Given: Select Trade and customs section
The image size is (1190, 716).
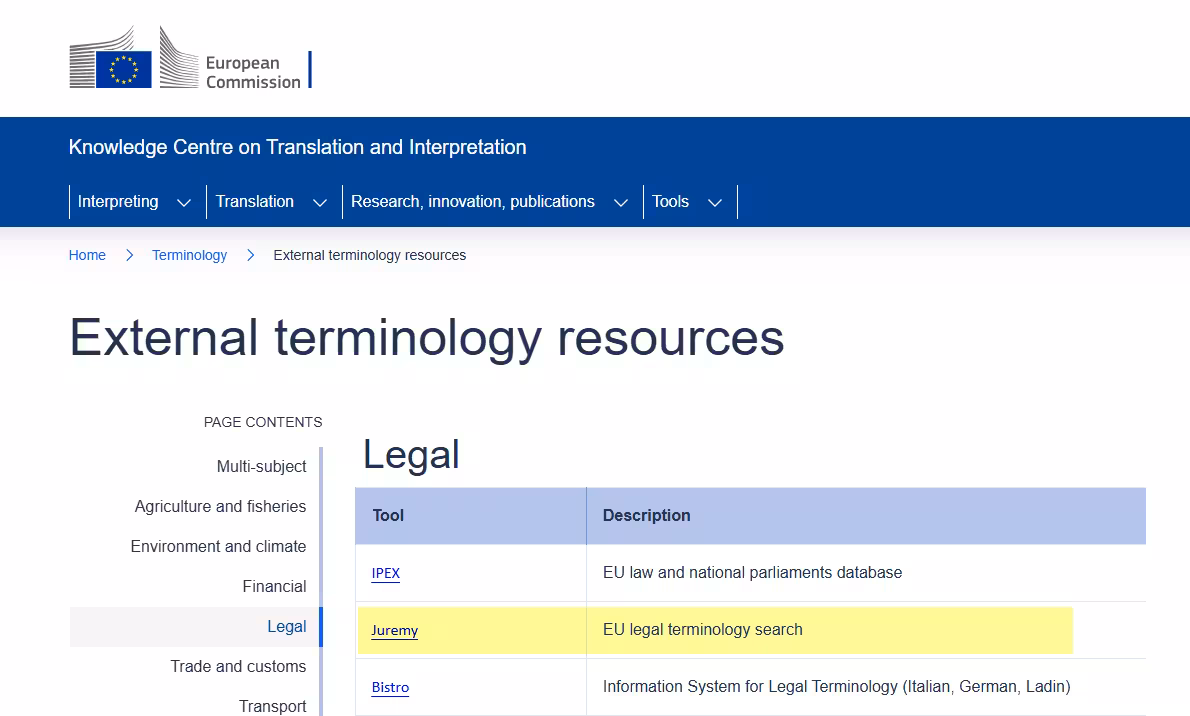Looking at the screenshot, I should tap(239, 666).
